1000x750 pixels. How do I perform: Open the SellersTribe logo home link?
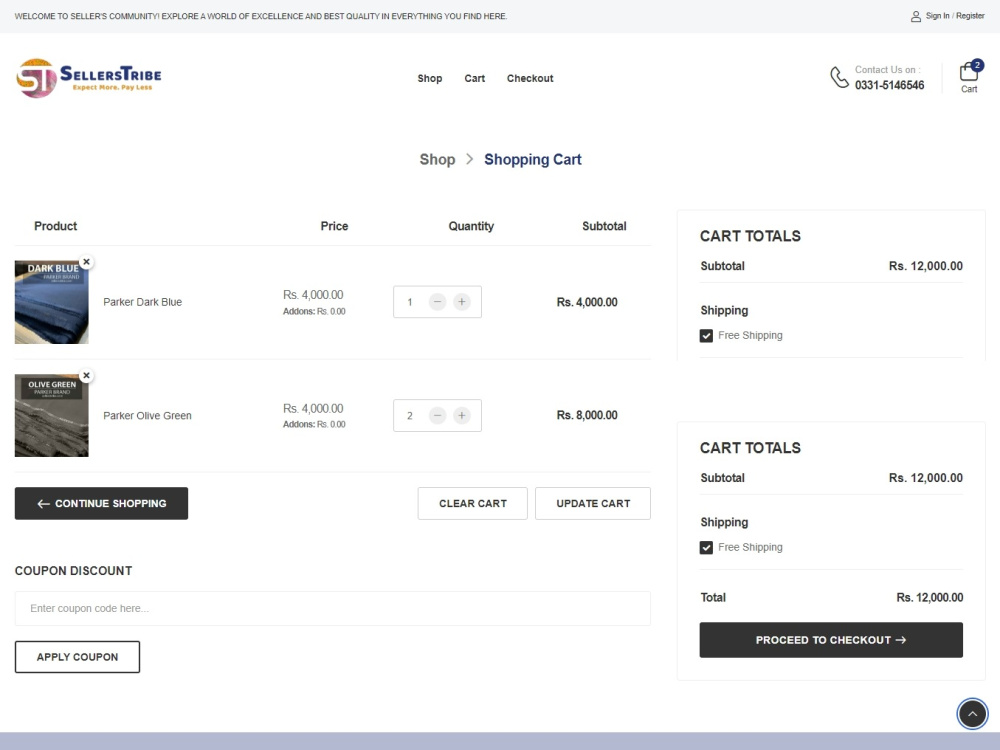(89, 78)
